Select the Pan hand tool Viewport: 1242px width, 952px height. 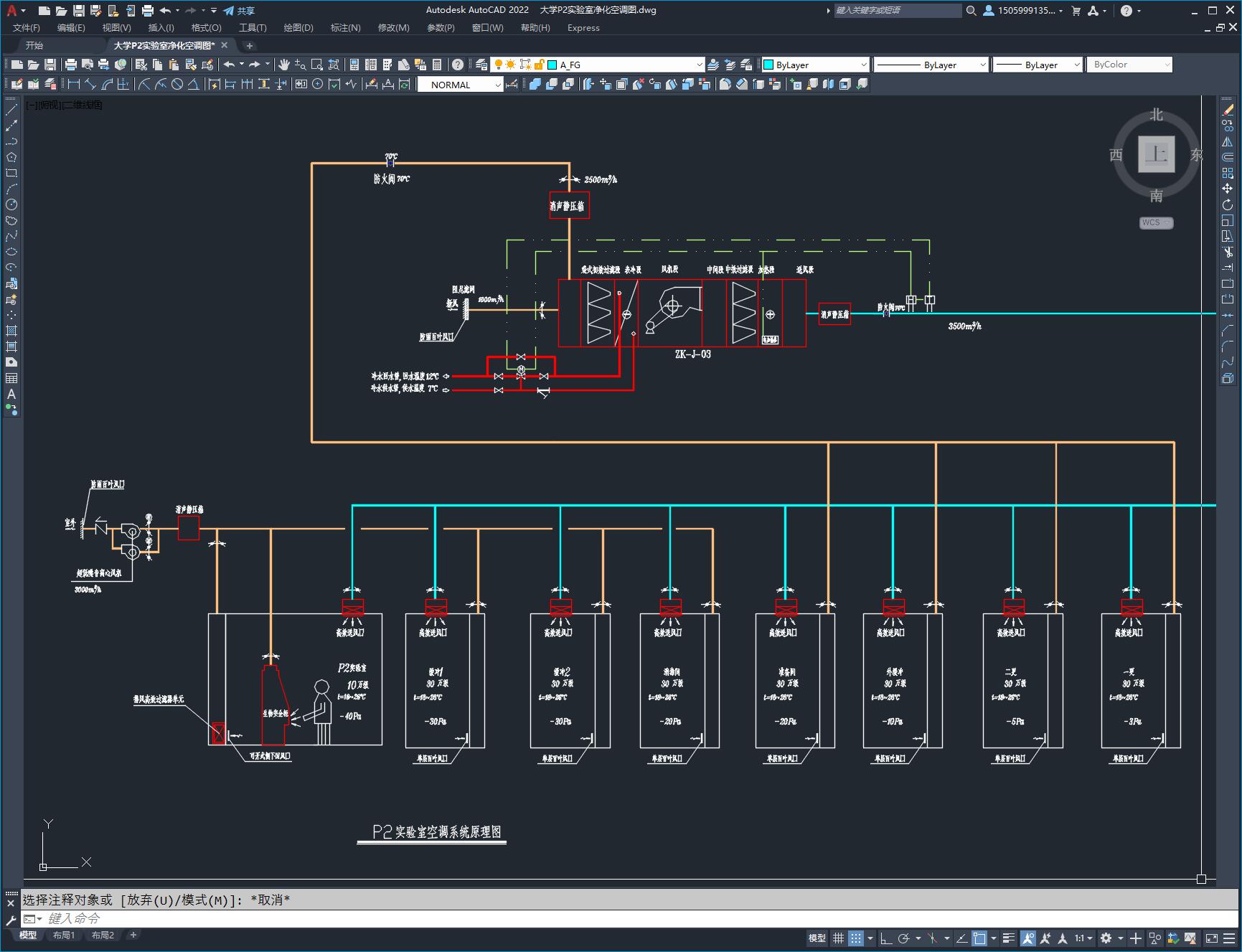(x=284, y=65)
